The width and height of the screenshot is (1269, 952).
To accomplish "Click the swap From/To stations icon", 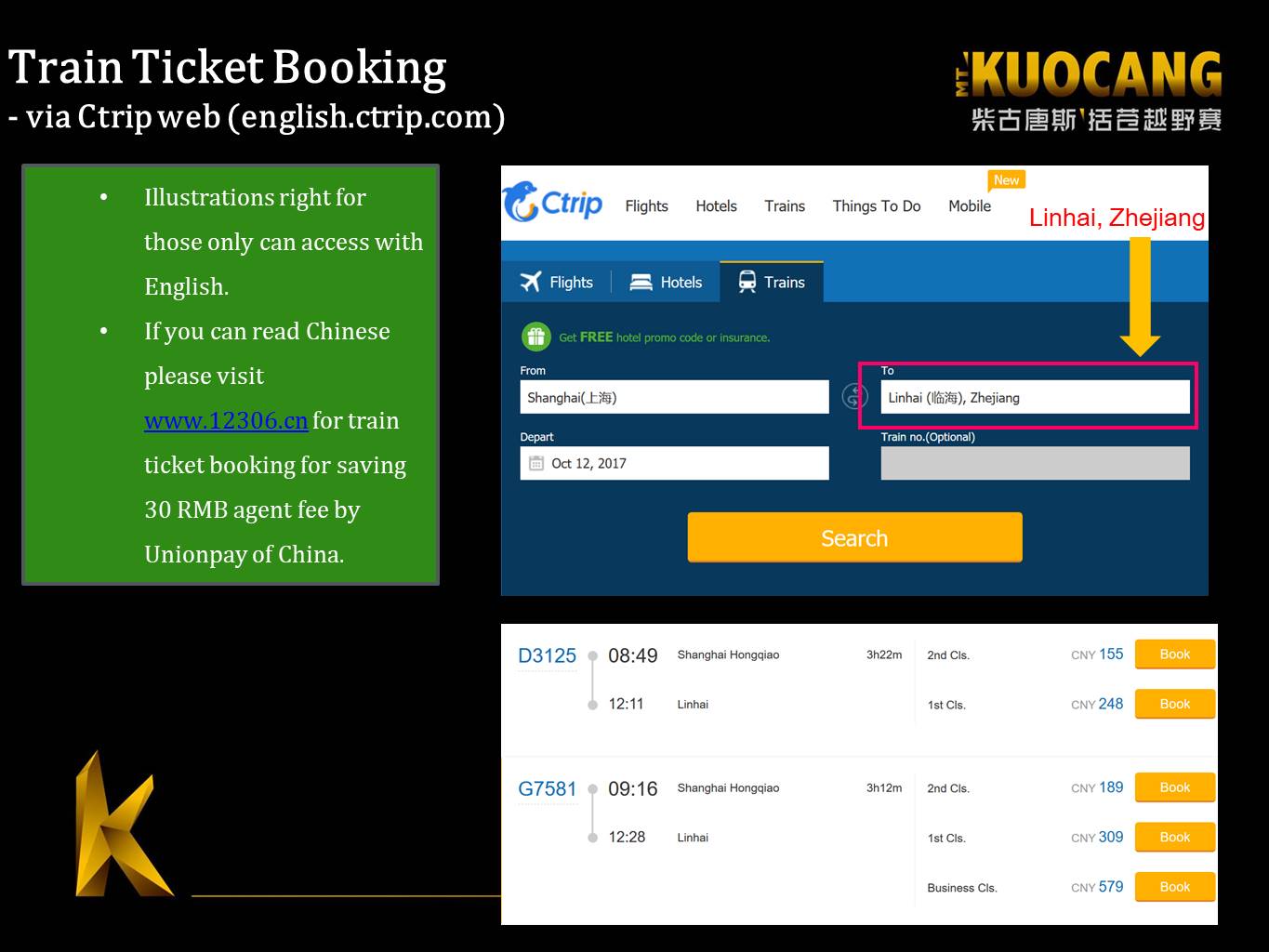I will (854, 396).
